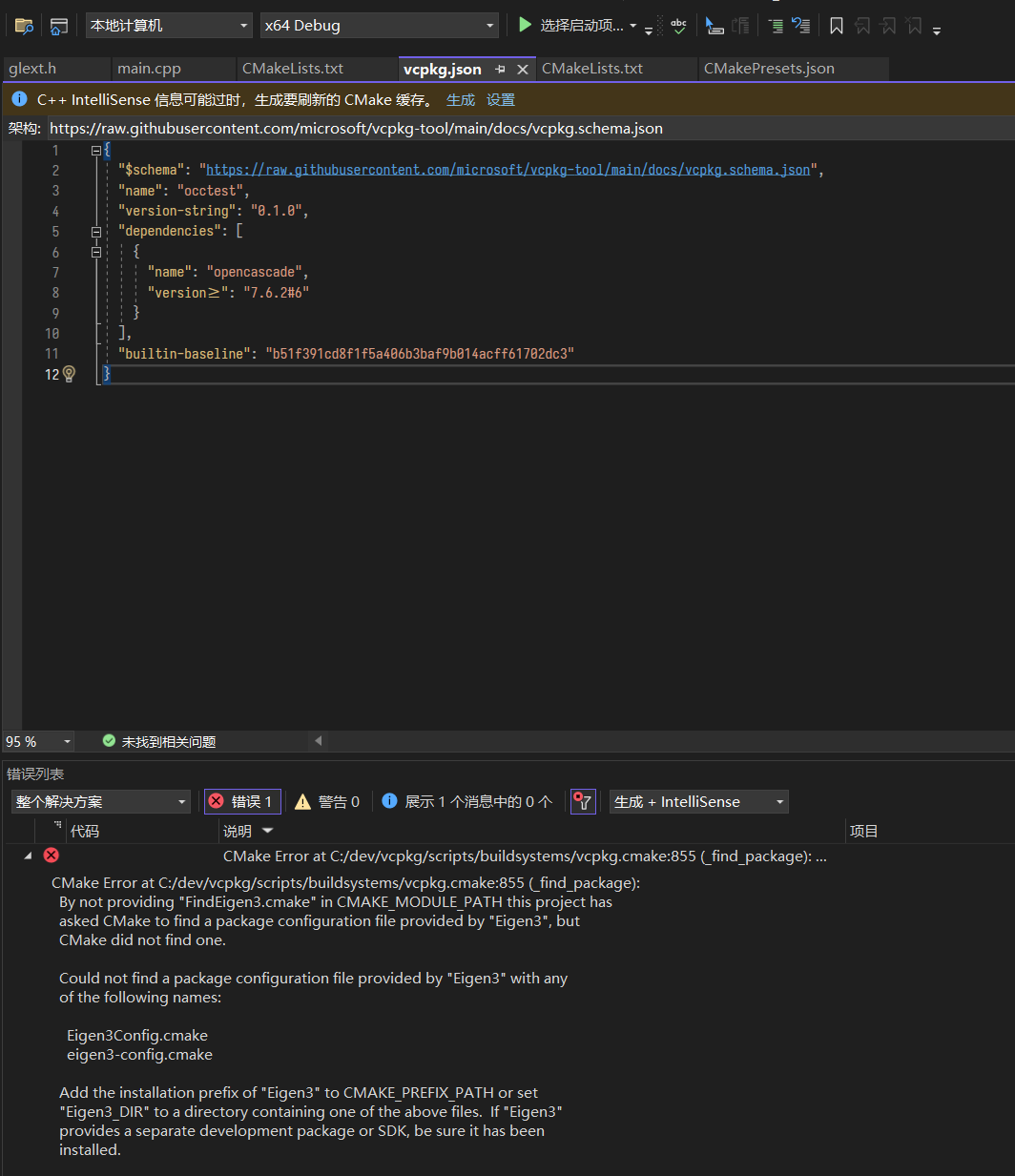Screen dimensions: 1015x1176
Task: Toggle the 错误 1 filter in Error List
Action: [x=241, y=801]
